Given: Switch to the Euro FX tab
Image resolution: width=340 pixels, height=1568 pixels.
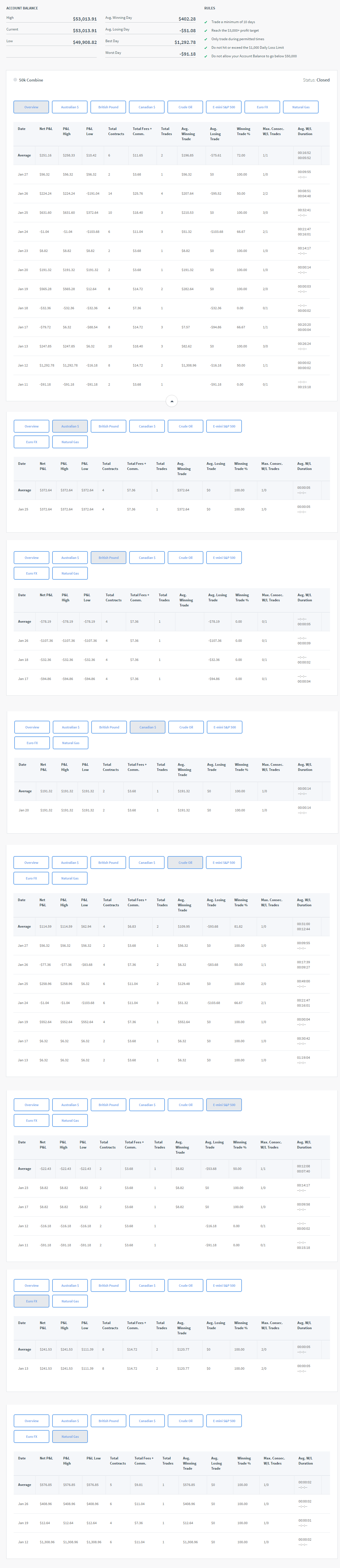Looking at the screenshot, I should click(262, 107).
